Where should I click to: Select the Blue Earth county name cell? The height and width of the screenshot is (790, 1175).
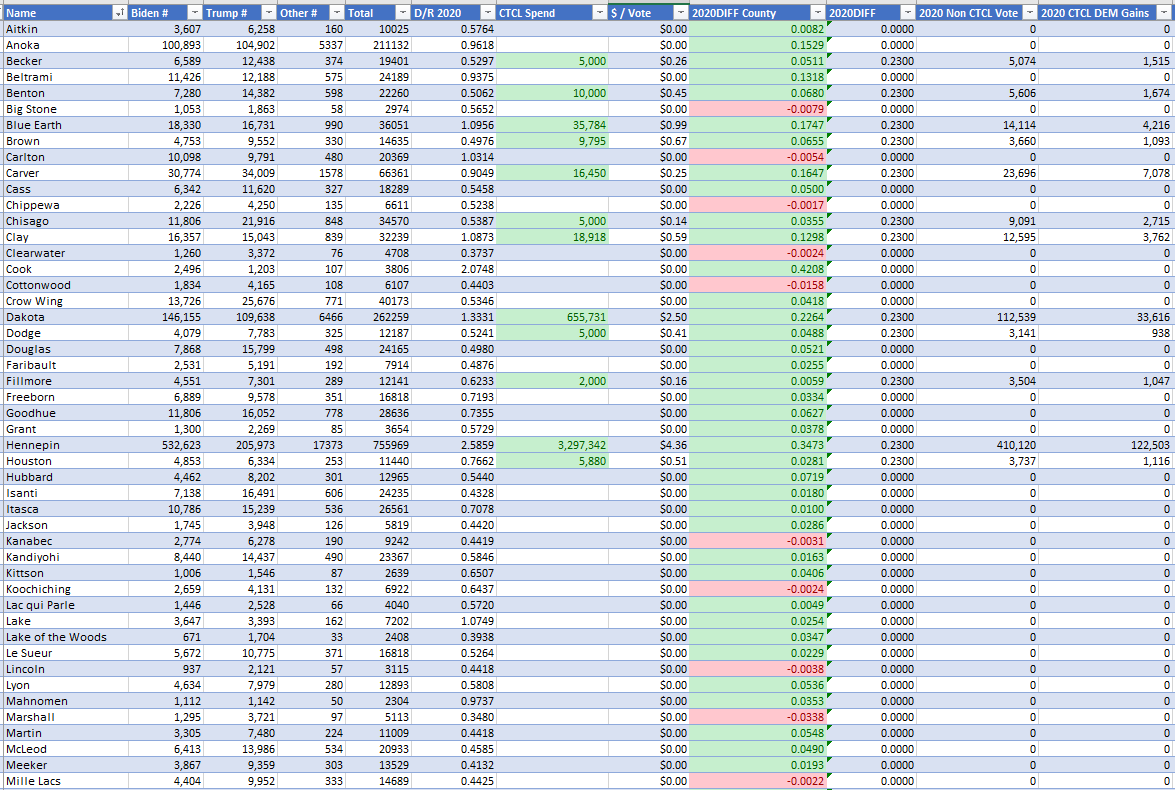64,125
